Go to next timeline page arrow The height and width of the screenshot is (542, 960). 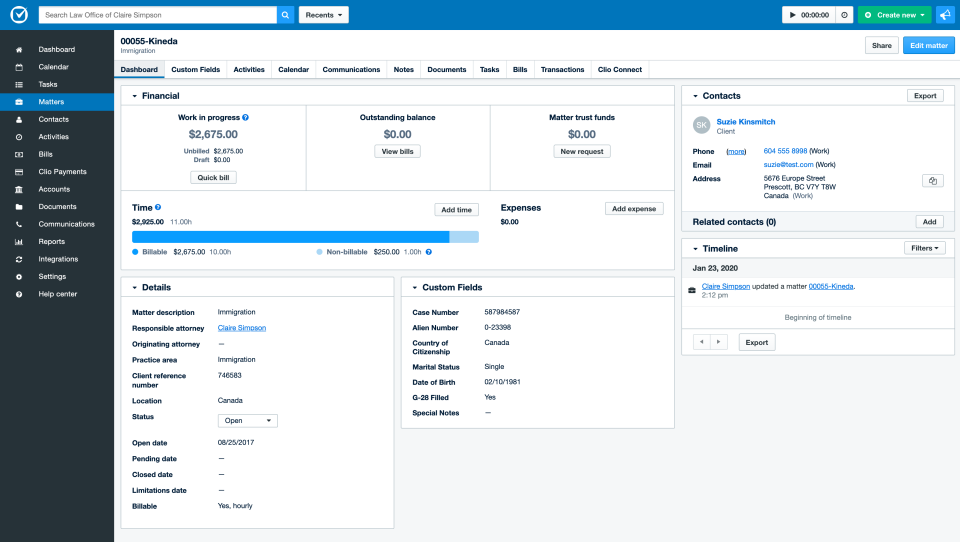click(719, 342)
